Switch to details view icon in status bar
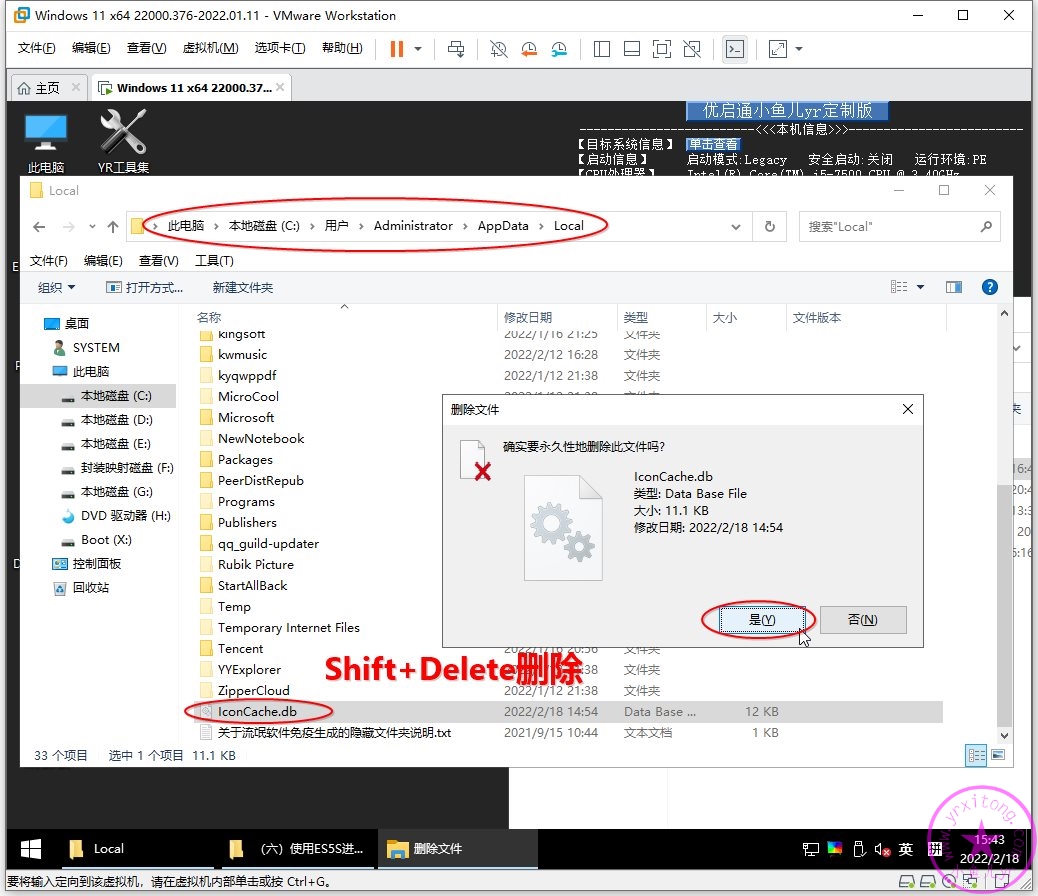The width and height of the screenshot is (1038, 896). (976, 756)
